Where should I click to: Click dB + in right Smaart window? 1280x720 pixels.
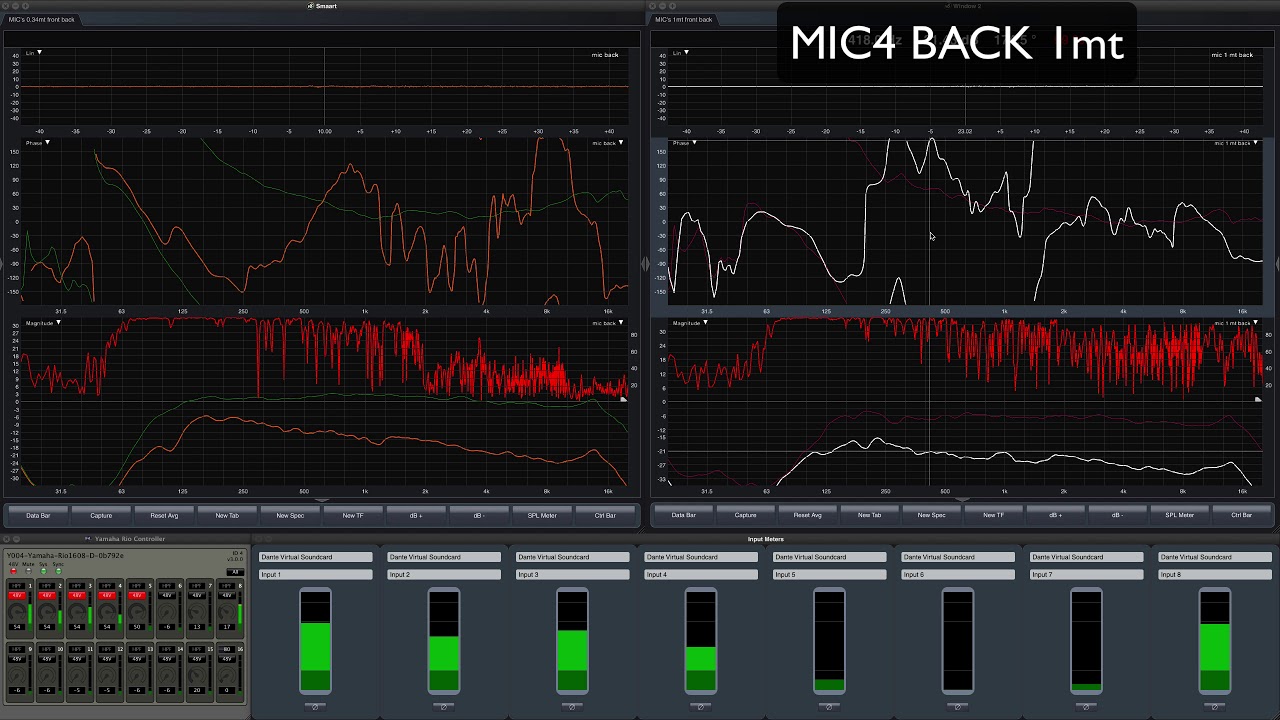coord(1055,515)
